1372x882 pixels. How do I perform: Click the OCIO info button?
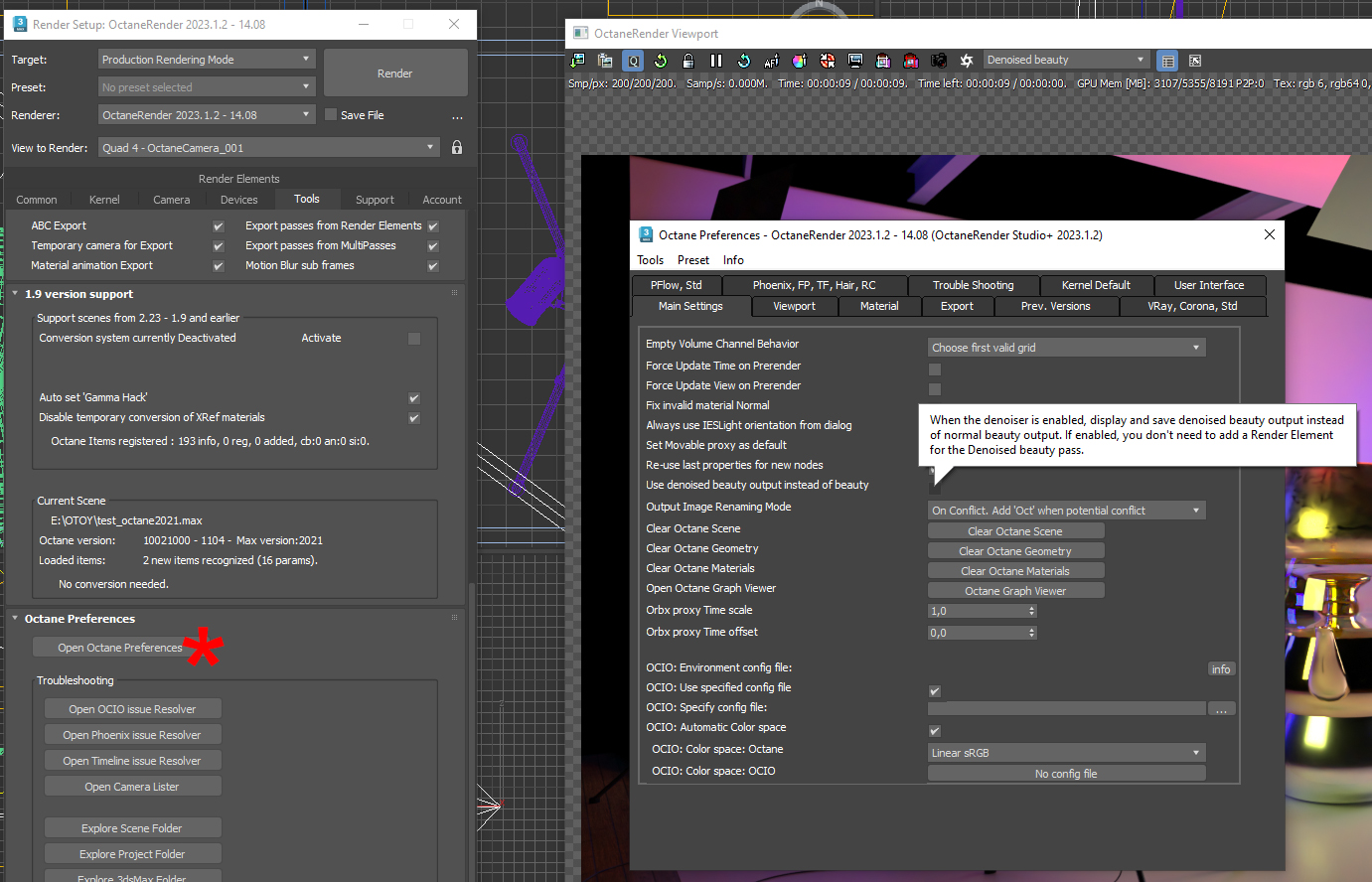[x=1221, y=669]
